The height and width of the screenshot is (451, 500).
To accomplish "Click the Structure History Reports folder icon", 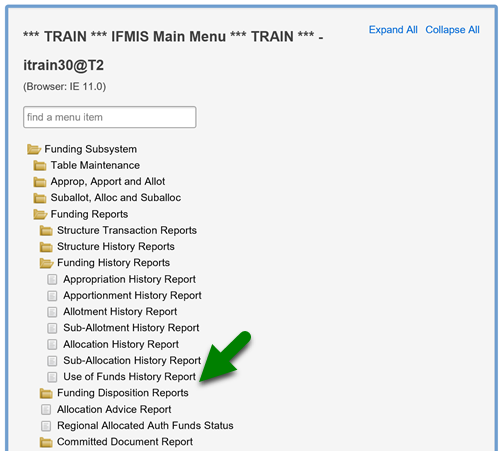I will coord(46,247).
